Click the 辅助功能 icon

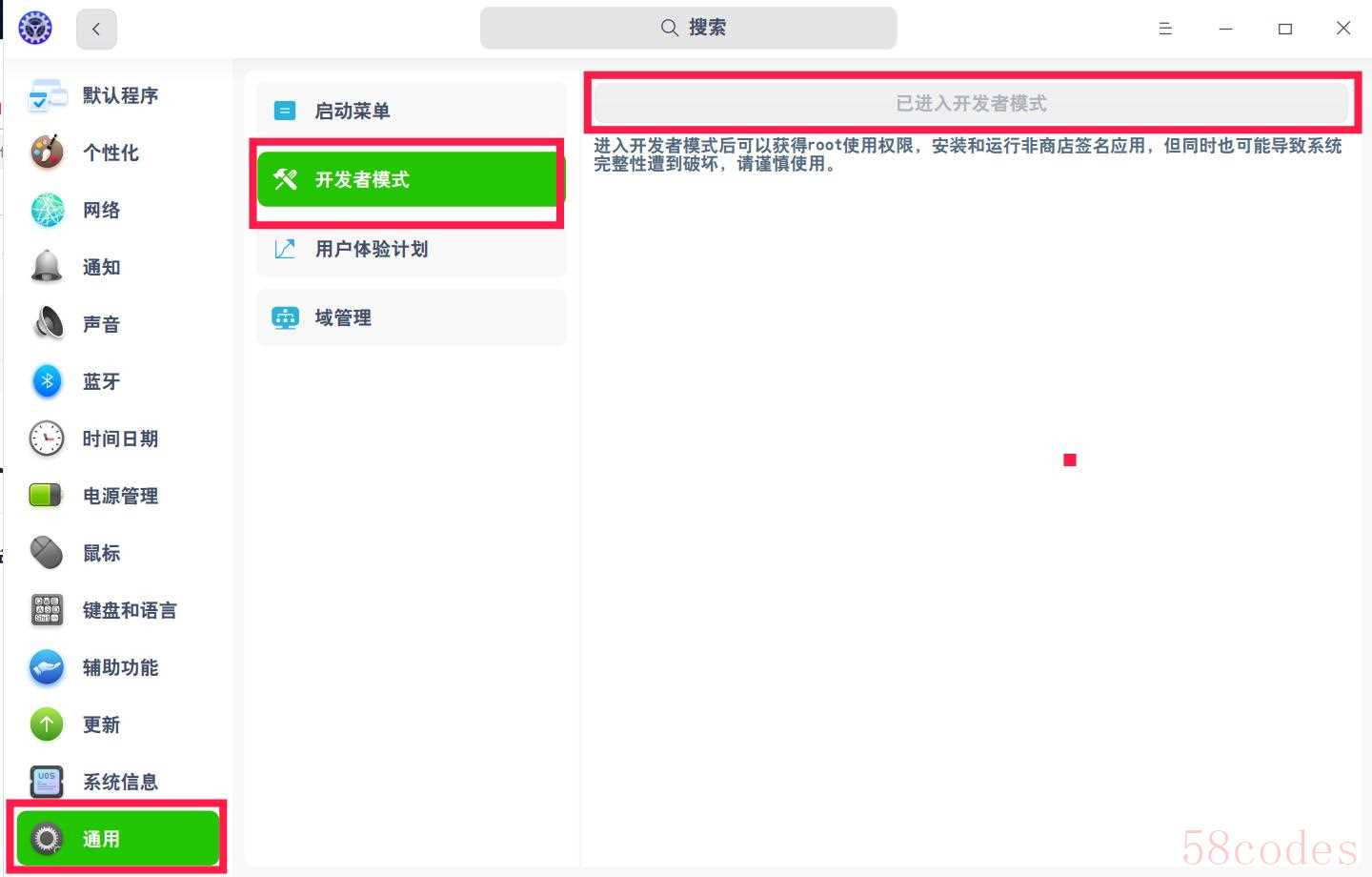(x=47, y=667)
